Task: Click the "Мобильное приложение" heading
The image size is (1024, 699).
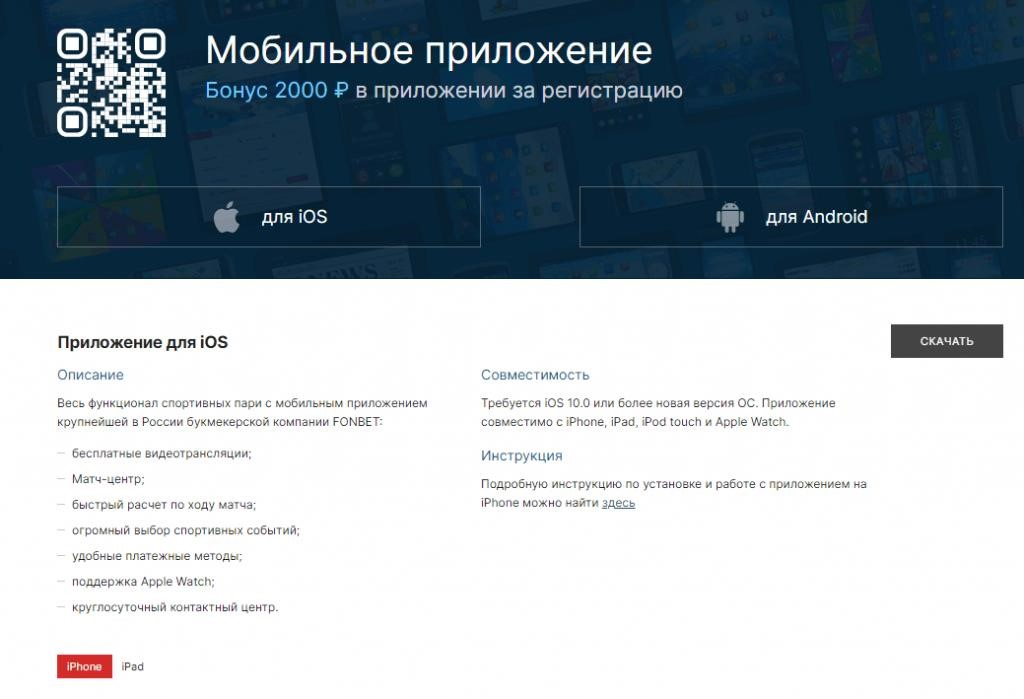Action: coord(429,50)
